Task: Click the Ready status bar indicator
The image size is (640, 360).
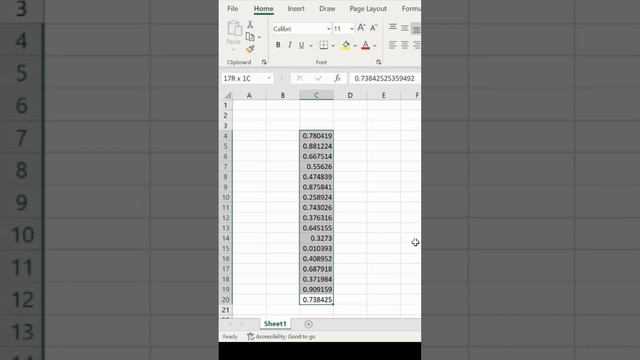Action: click(x=230, y=337)
